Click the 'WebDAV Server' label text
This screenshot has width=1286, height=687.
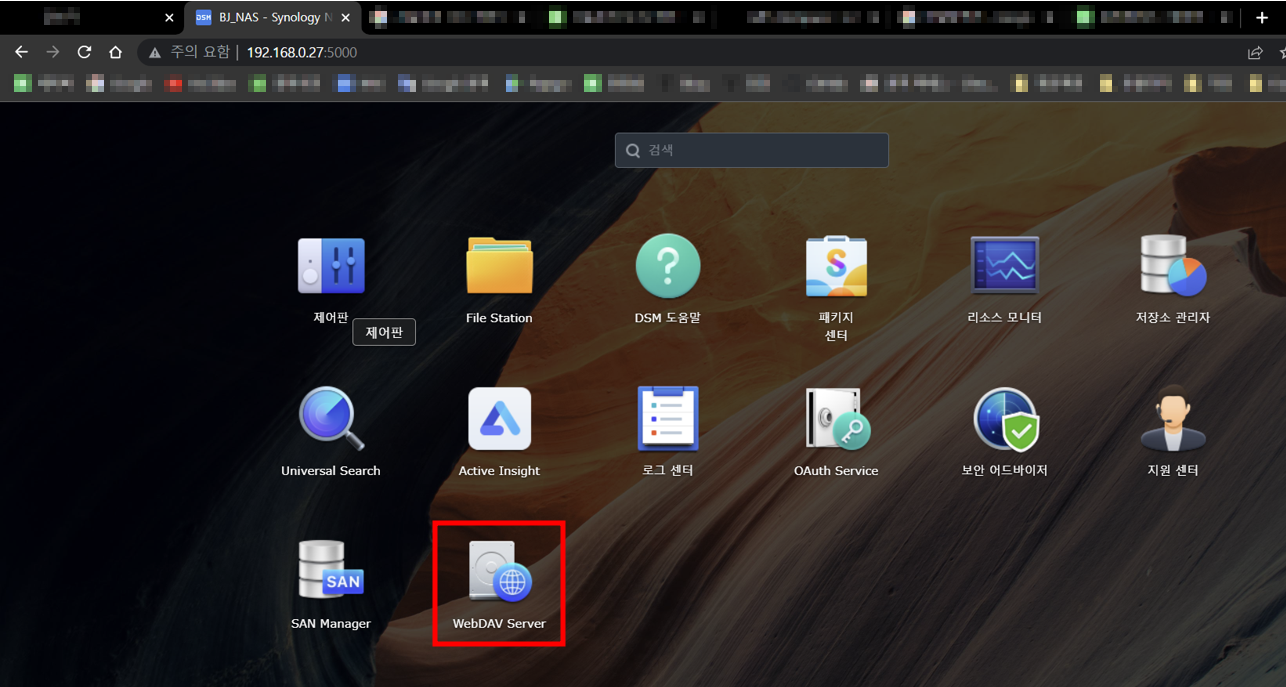click(x=499, y=623)
